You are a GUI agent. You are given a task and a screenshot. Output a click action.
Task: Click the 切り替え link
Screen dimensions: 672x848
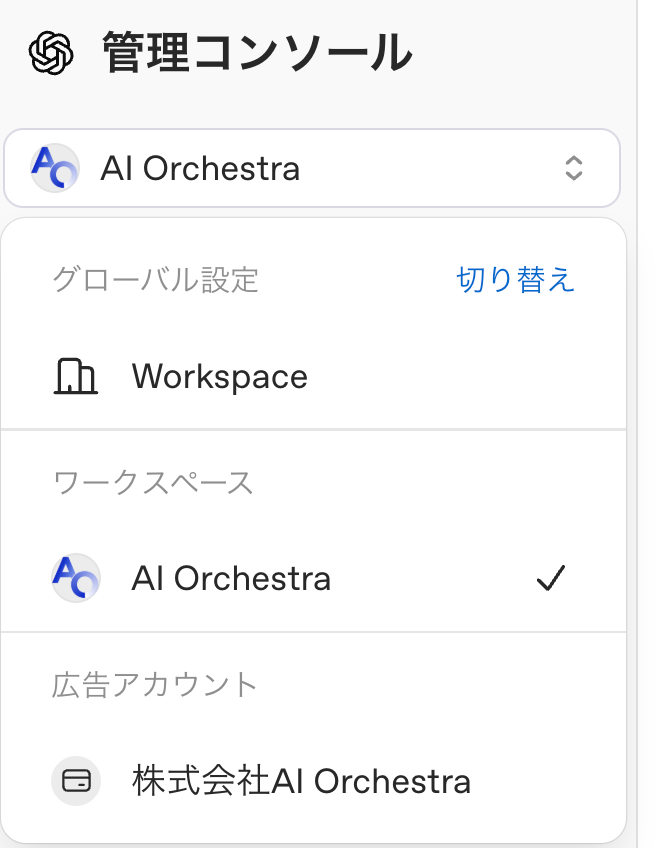[x=515, y=280]
